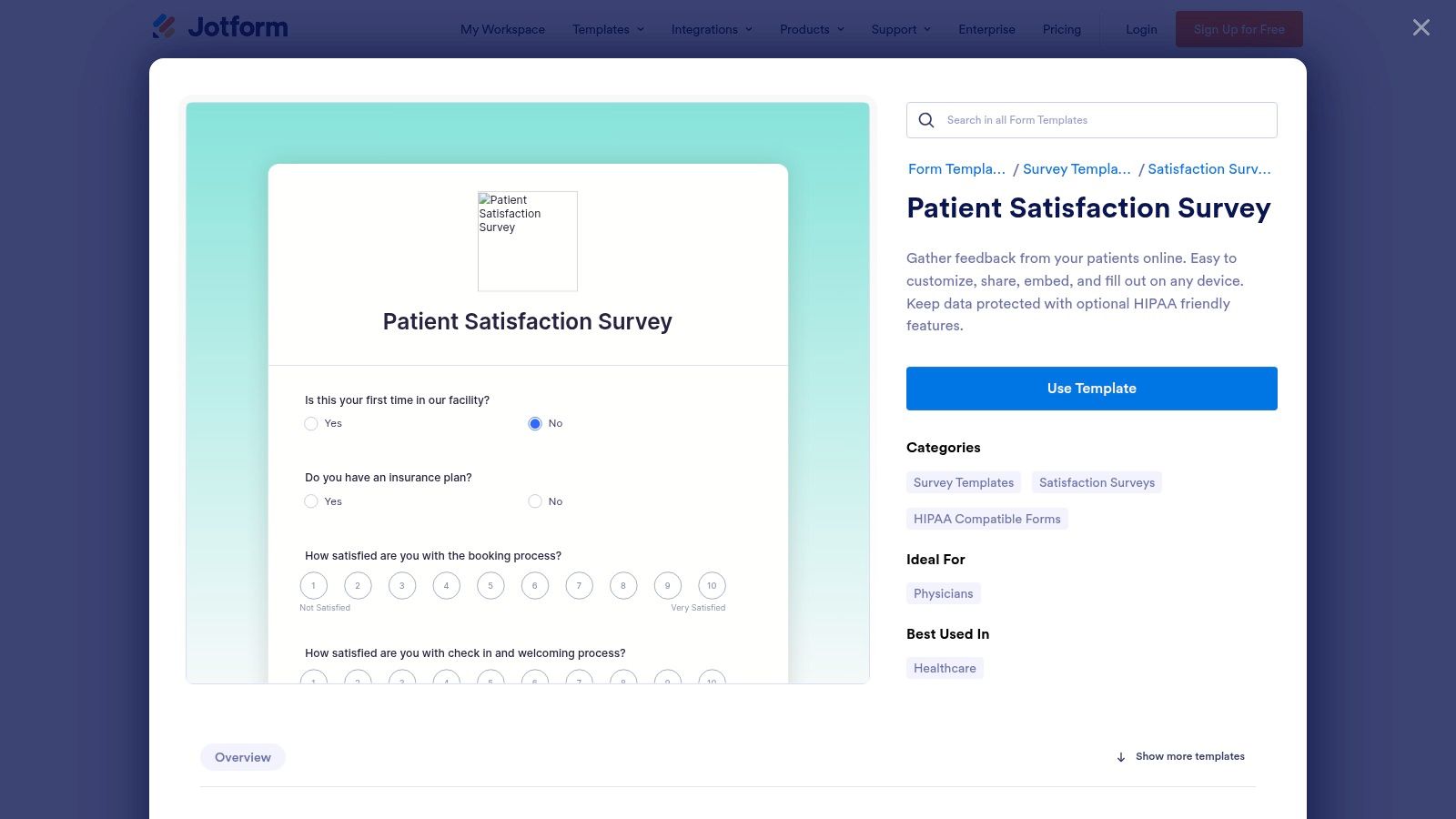
Task: Close the template preview with the X icon
Action: [x=1420, y=27]
